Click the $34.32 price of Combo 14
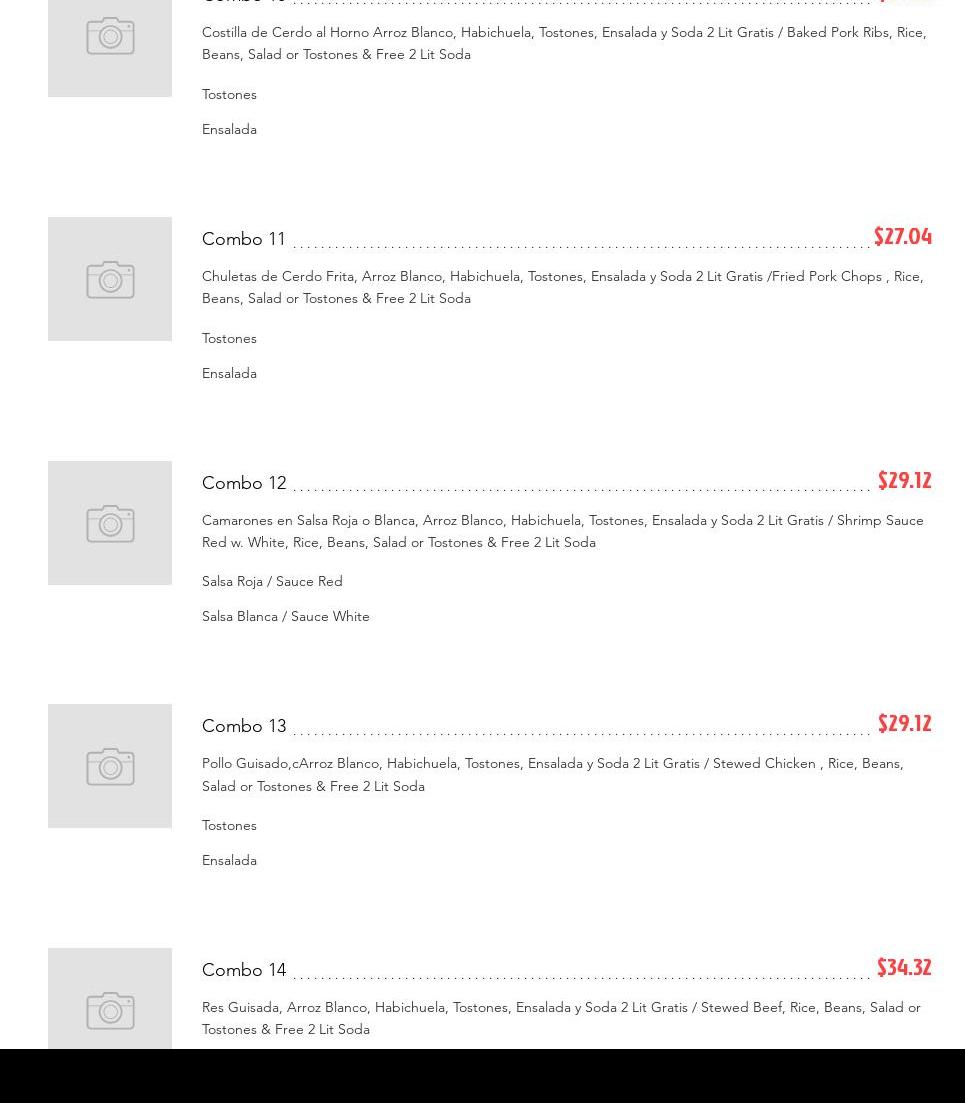Viewport: 965px width, 1103px height. pyautogui.click(x=903, y=968)
